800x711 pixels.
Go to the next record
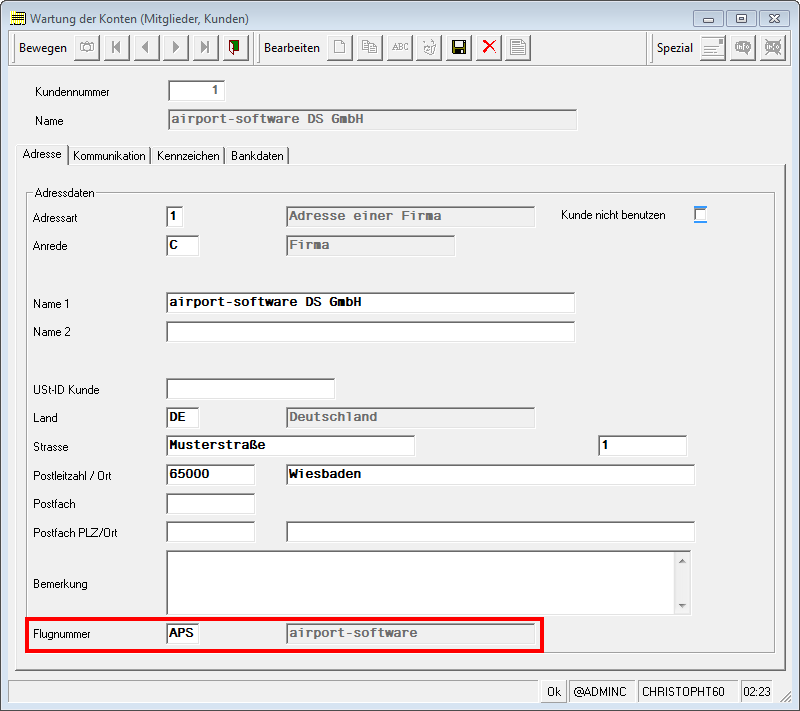click(x=176, y=48)
